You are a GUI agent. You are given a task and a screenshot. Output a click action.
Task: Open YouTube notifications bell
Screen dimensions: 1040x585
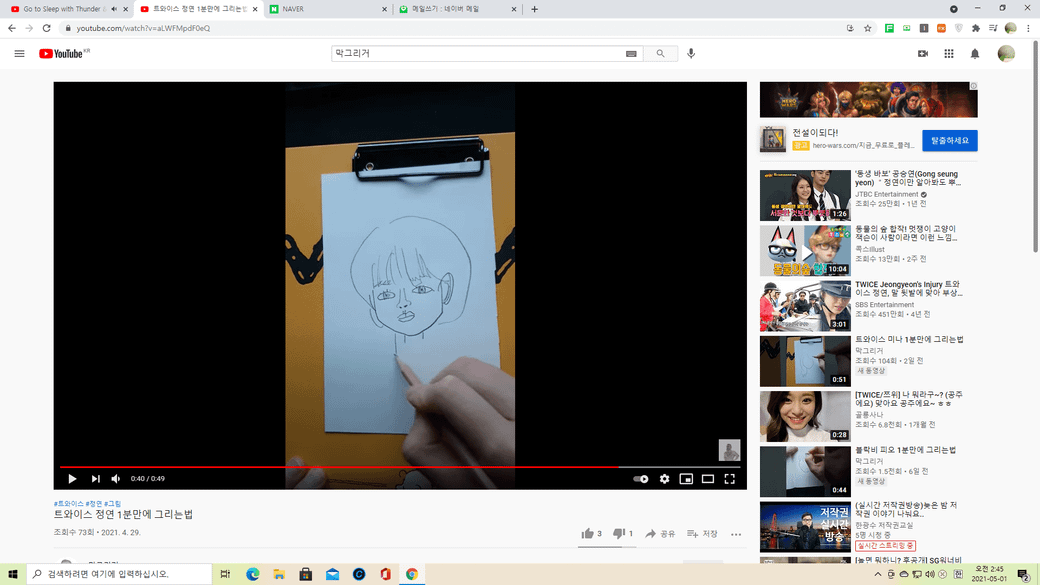tap(975, 54)
